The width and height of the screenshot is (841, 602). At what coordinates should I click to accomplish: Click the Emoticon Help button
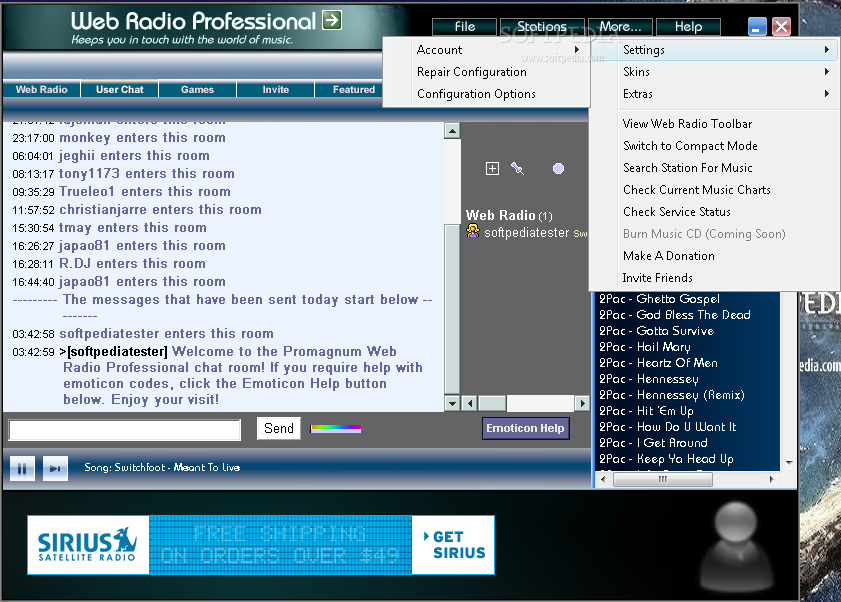point(526,428)
